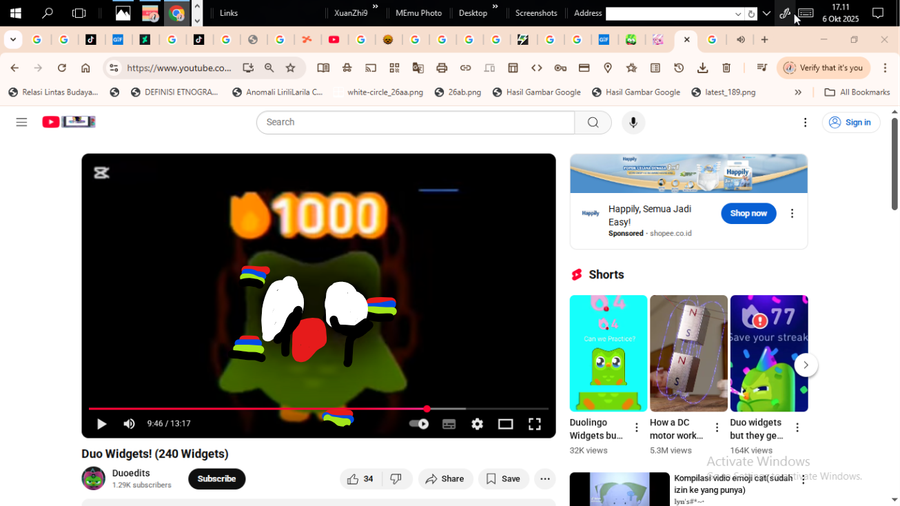Switch to the red YouTube tab
Screen dimensions: 900x506
pyautogui.click(x=334, y=40)
